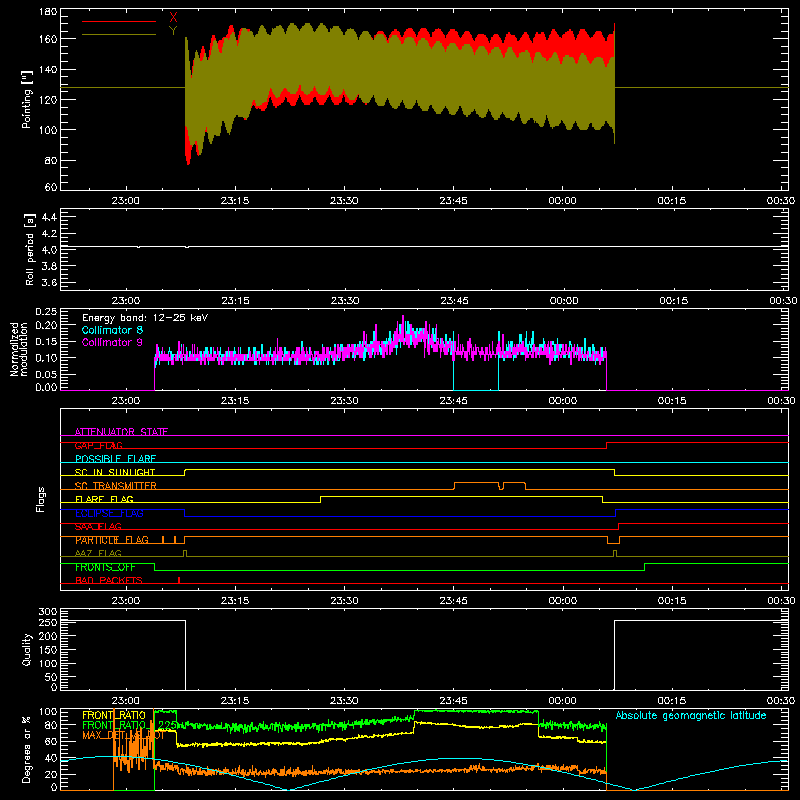Click the 23:30 time label under Roll period plot
The height and width of the screenshot is (800, 800).
click(344, 301)
